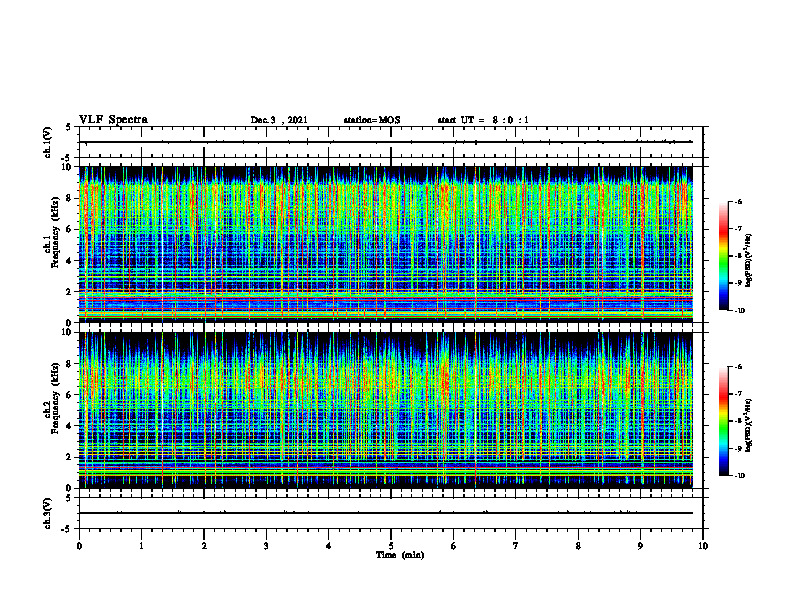This screenshot has width=792, height=612.
Task: Click the "VLF Spectra" plot title
Action: [x=113, y=120]
